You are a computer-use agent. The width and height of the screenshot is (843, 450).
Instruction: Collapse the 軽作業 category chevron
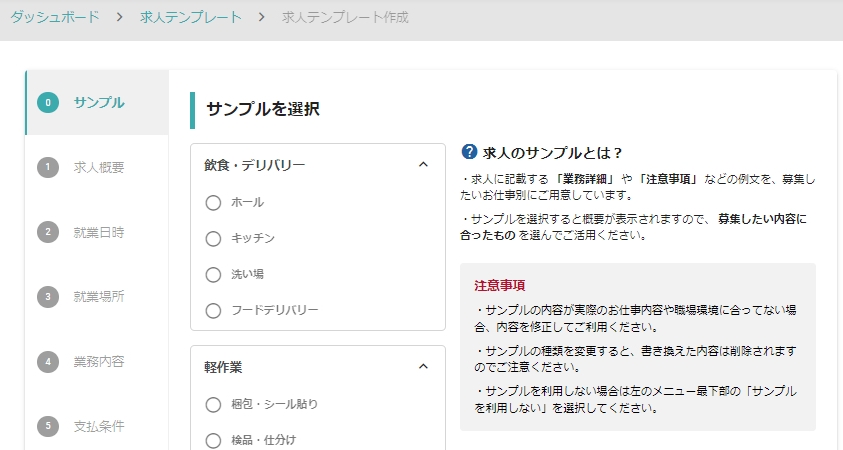coord(423,367)
